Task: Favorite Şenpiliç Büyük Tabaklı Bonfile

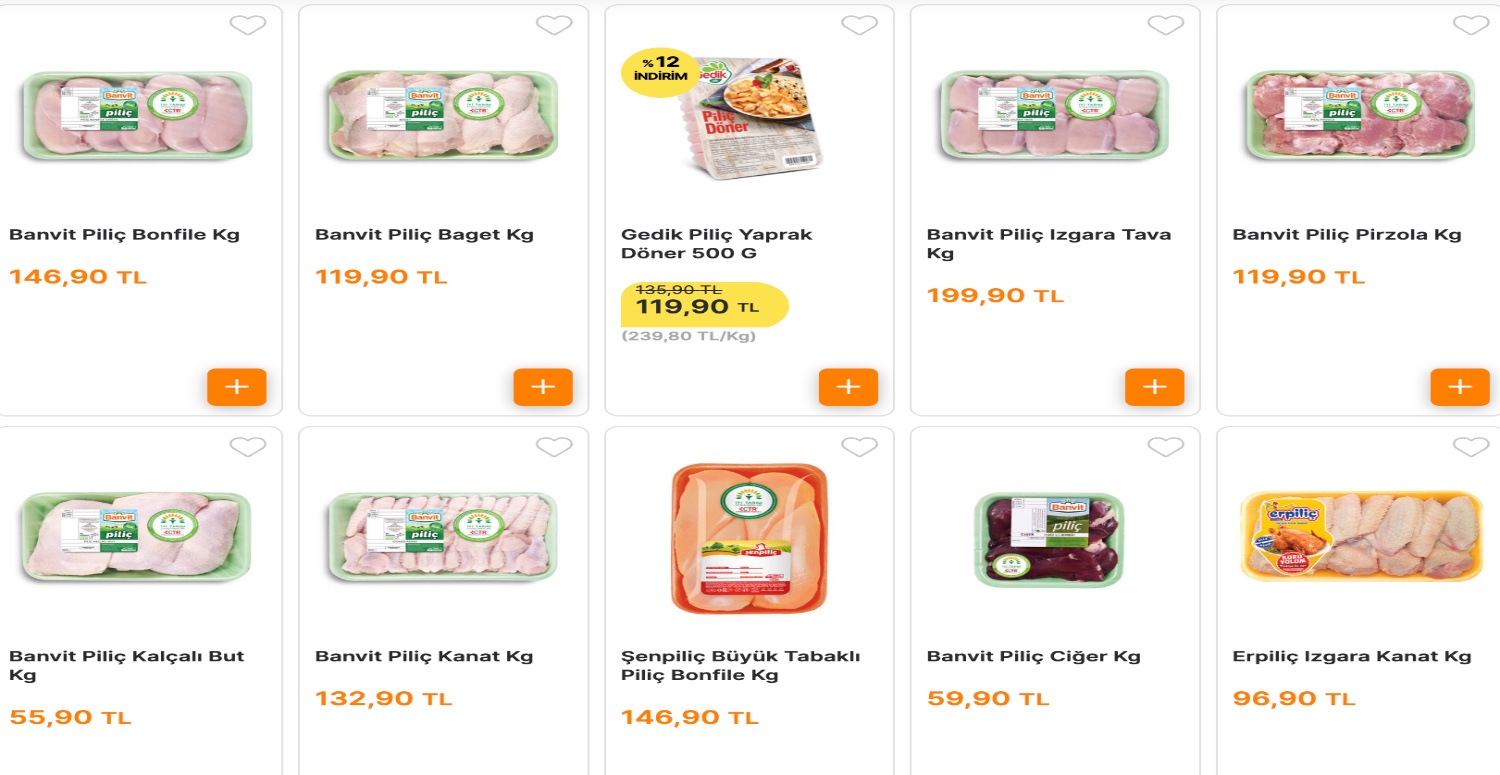Action: pos(859,447)
